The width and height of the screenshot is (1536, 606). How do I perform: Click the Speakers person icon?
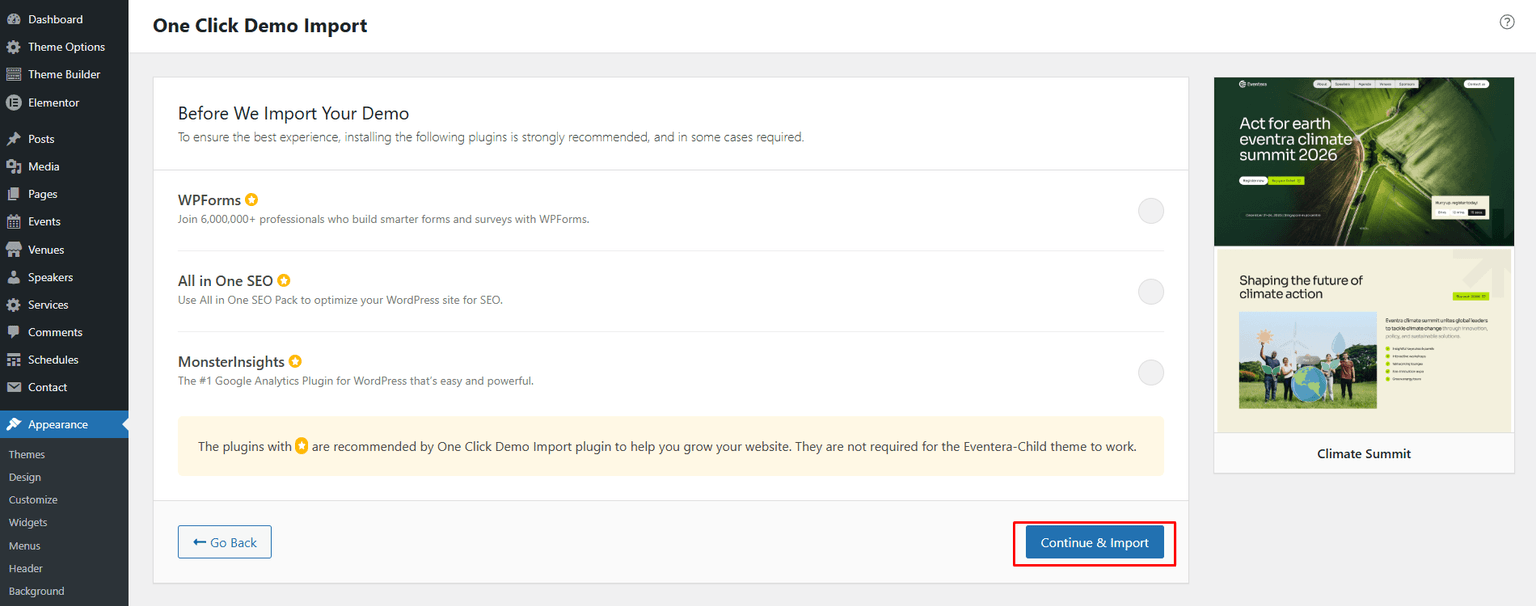click(14, 277)
